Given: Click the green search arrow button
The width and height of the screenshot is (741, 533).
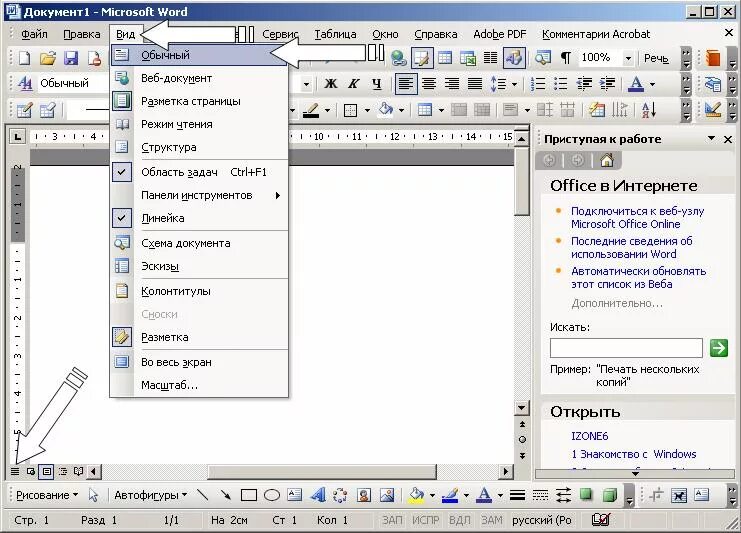Looking at the screenshot, I should (x=719, y=348).
